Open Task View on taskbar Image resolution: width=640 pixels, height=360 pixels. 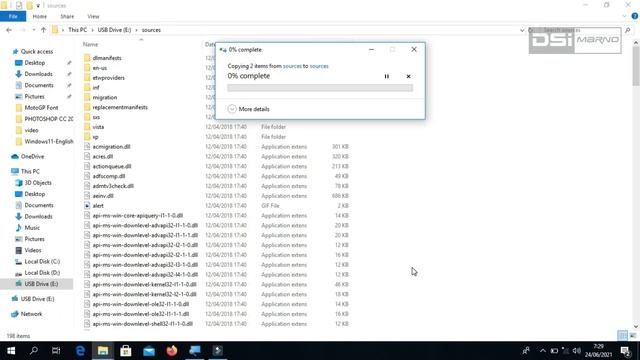(x=56, y=351)
